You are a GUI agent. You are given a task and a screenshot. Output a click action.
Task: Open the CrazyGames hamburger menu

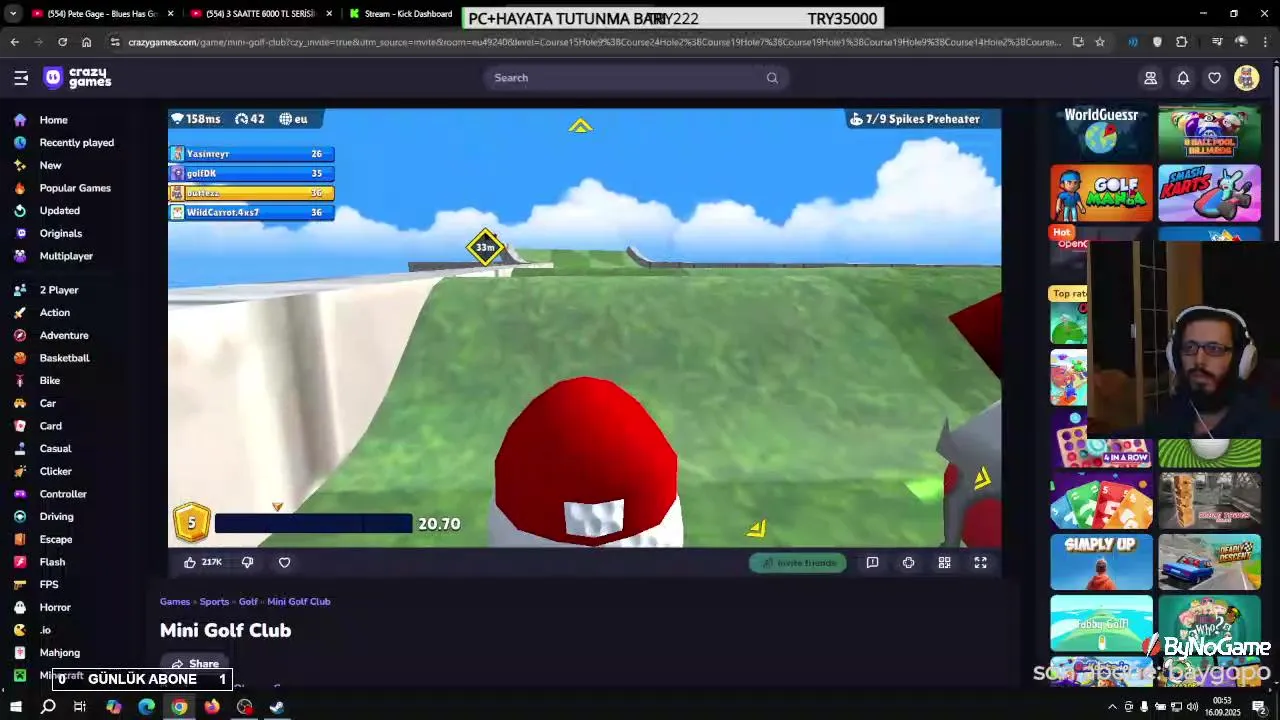[21, 78]
